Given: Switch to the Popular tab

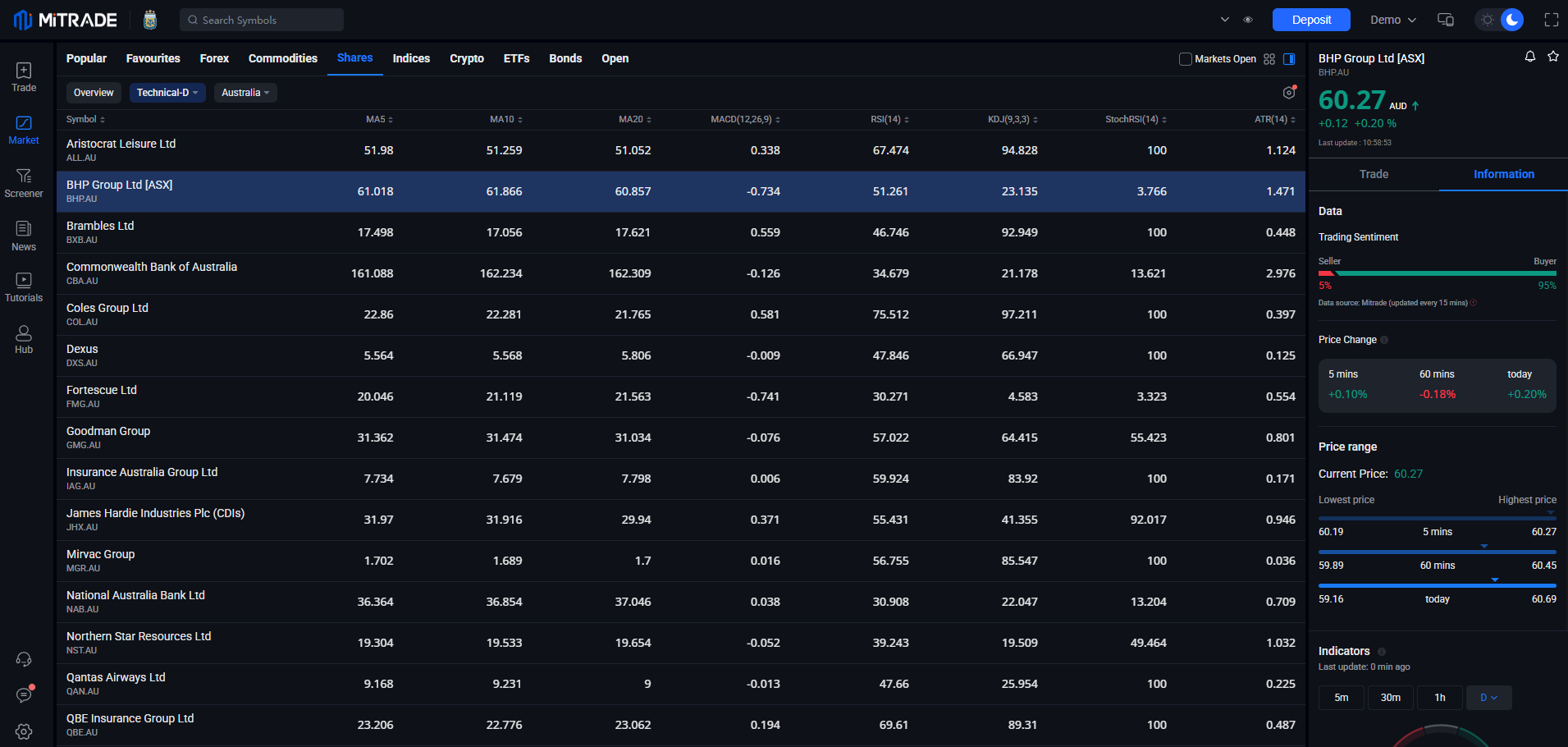Looking at the screenshot, I should click(x=86, y=58).
